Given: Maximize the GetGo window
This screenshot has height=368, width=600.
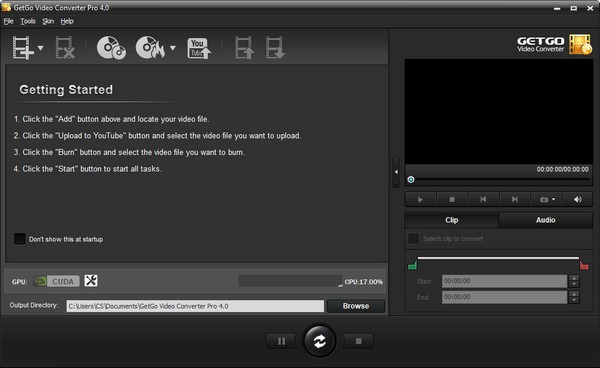Looking at the screenshot, I should (x=574, y=8).
